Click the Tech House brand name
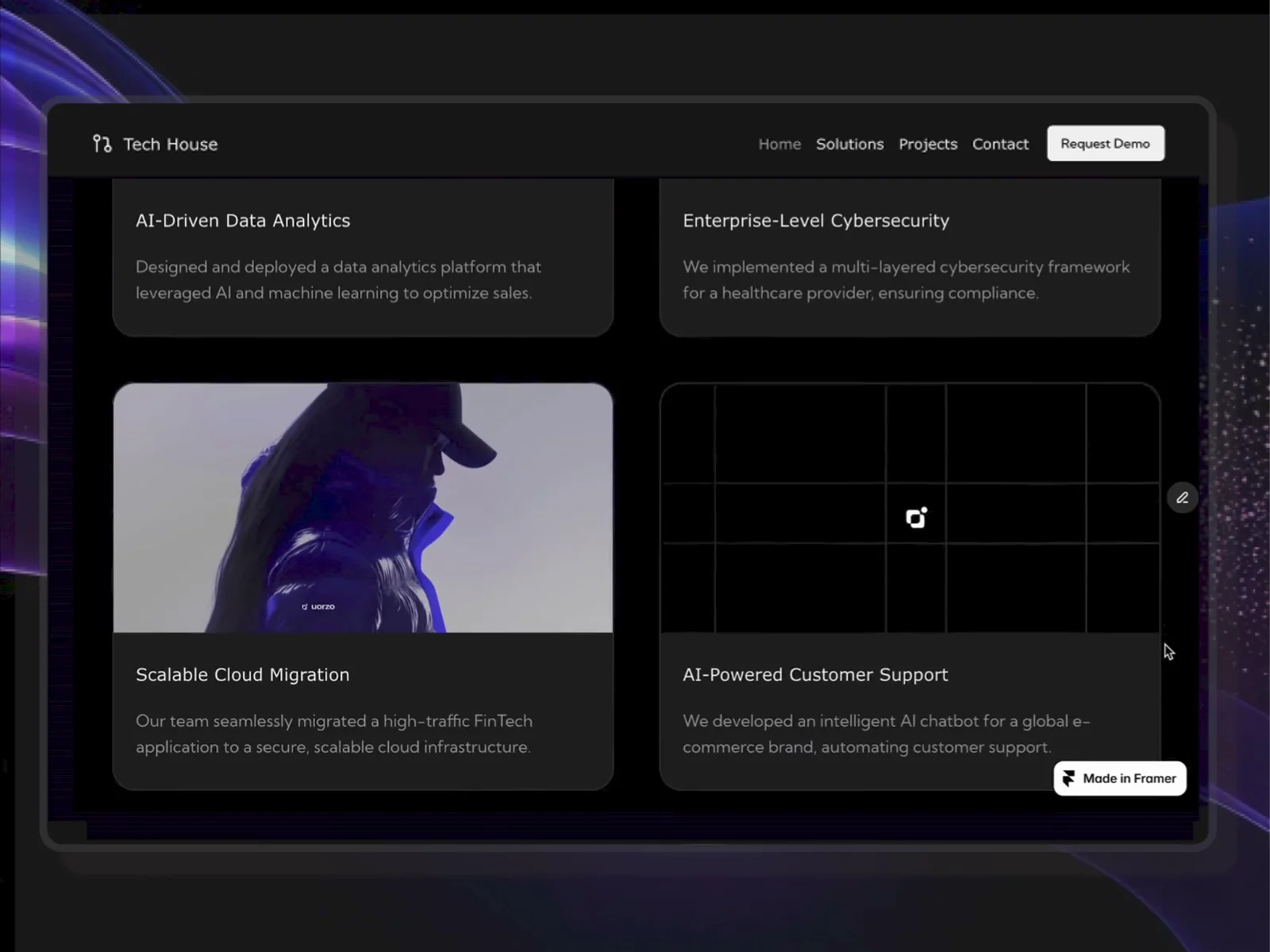Screen dimensions: 1270x952 [x=170, y=144]
